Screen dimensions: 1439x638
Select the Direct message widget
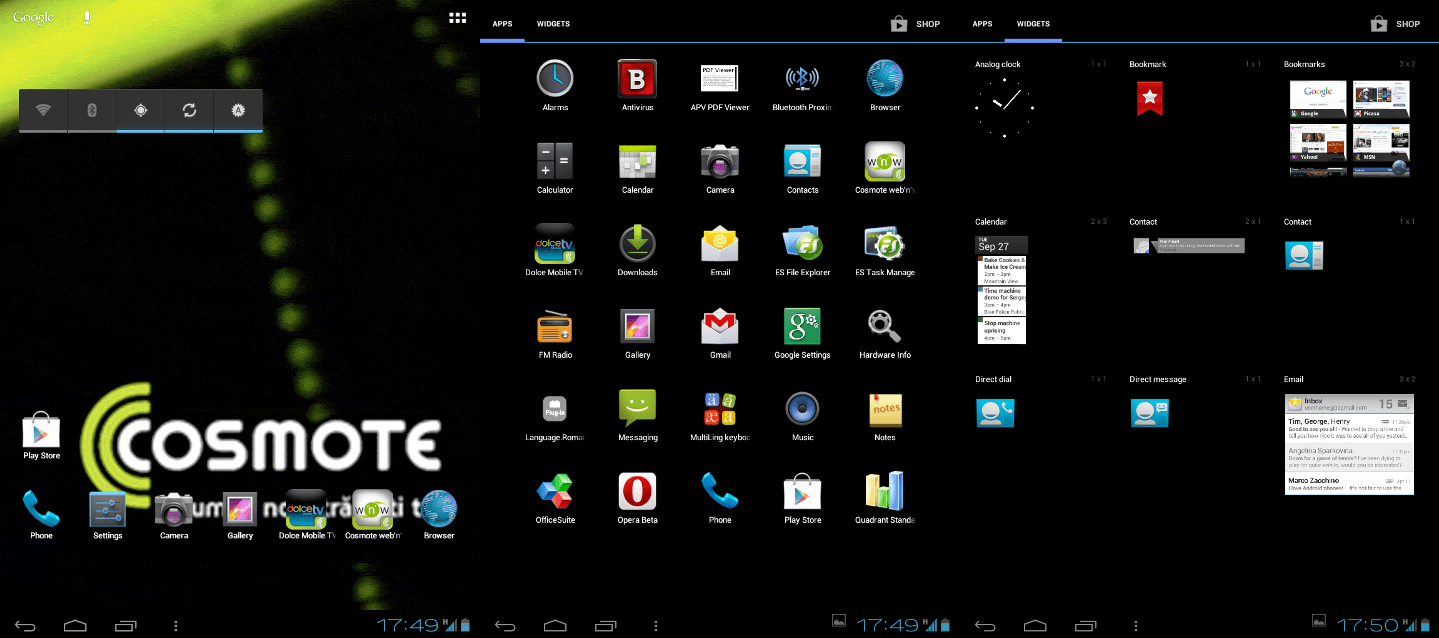pos(1150,412)
